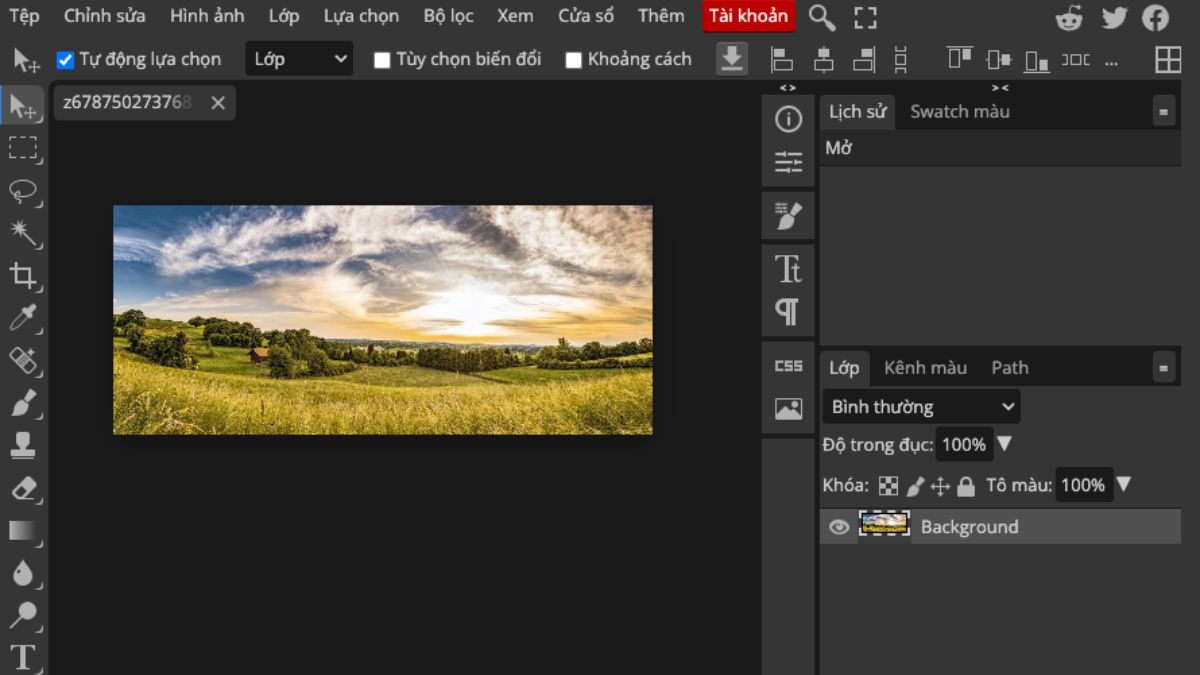
Task: Switch to the 'Swatch màu' tab
Action: pos(960,112)
